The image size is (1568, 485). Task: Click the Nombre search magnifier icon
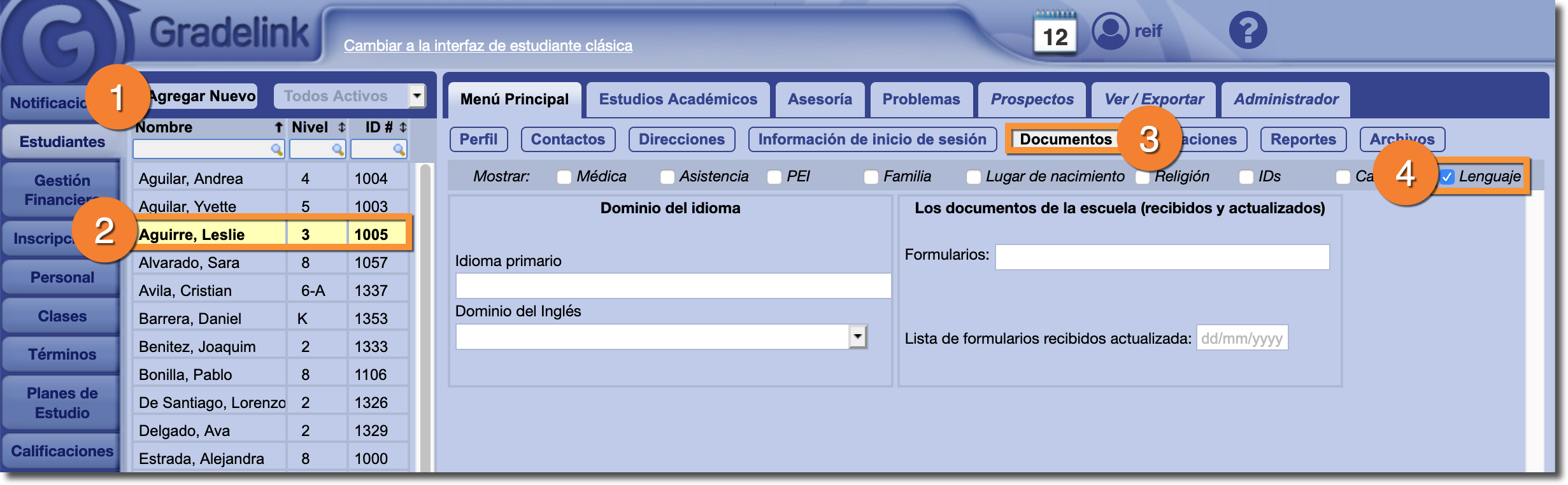(x=276, y=150)
